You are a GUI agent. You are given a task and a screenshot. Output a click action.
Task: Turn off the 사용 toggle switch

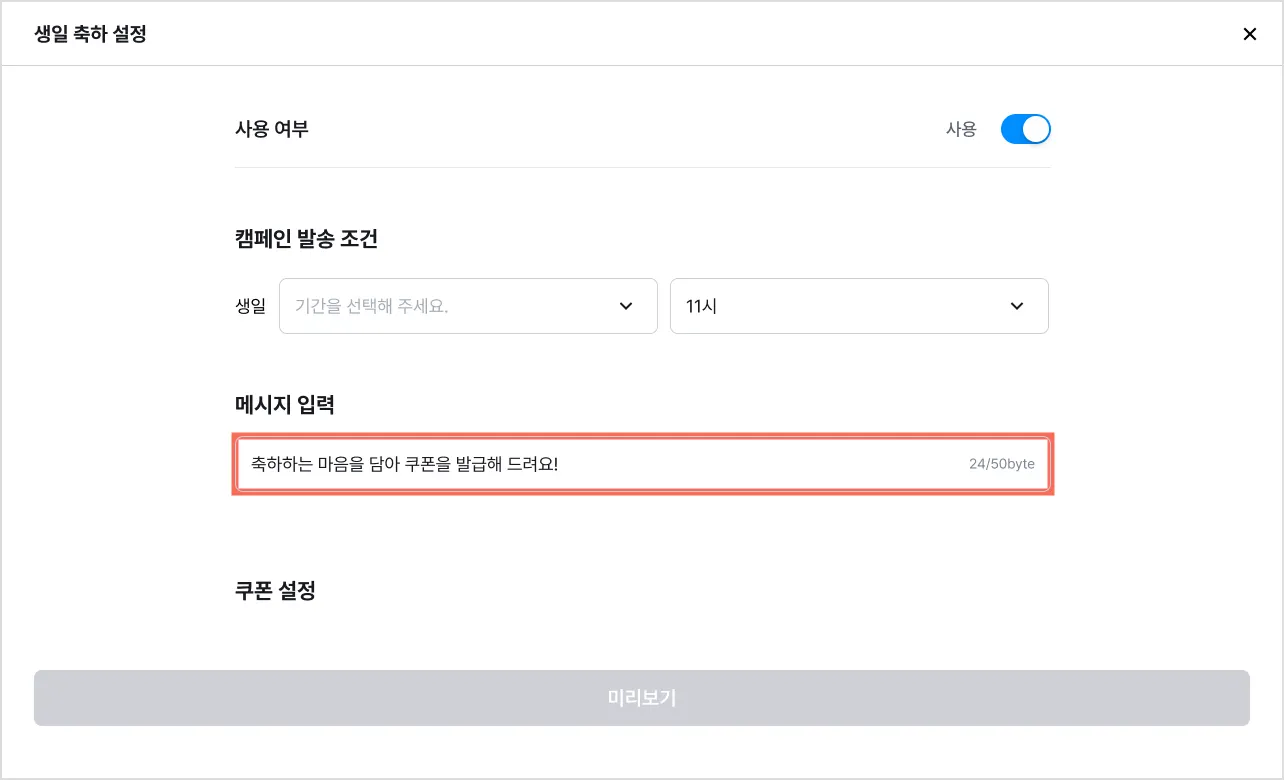click(1025, 129)
